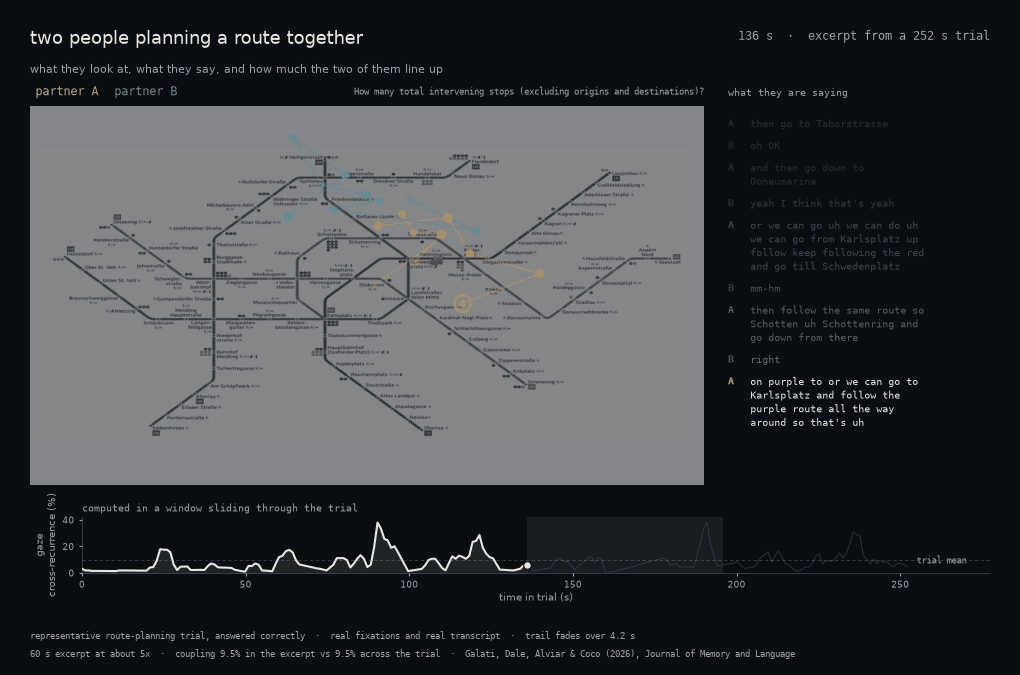Click the Kagran station label on the map
The image size is (1020, 675).
pos(555,224)
